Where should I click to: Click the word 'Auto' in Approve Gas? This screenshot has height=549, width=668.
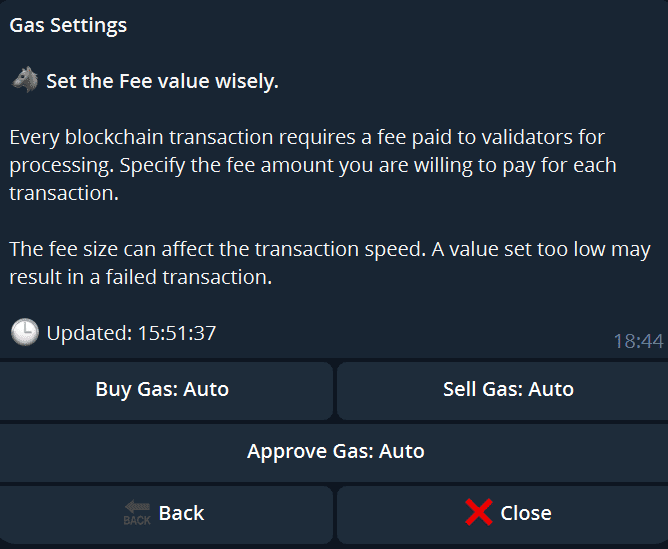[x=402, y=451]
